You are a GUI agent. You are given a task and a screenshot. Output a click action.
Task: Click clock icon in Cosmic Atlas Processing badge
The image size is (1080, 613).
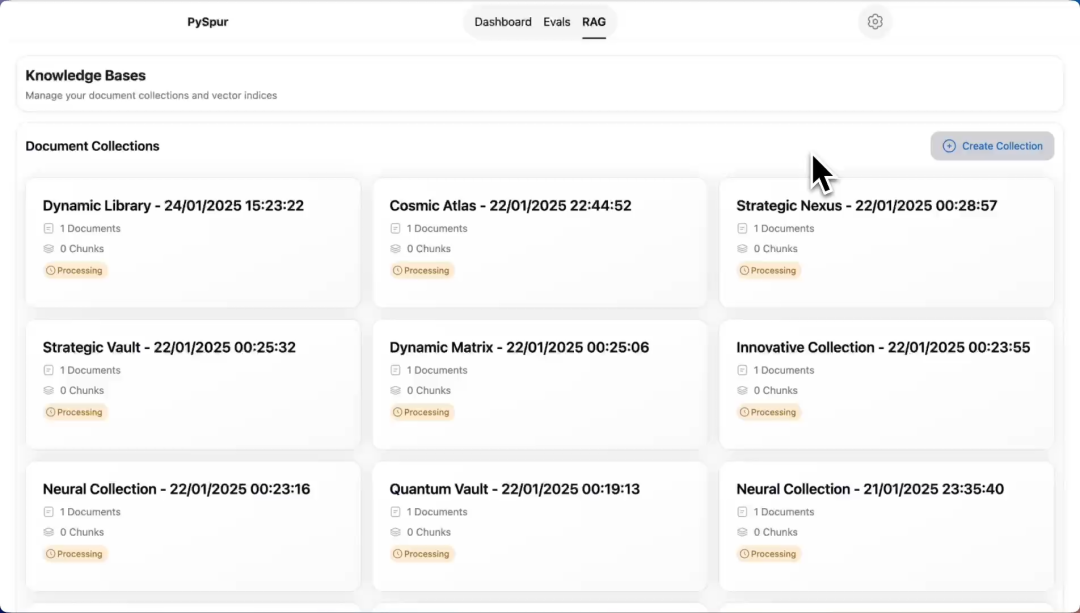pos(397,271)
